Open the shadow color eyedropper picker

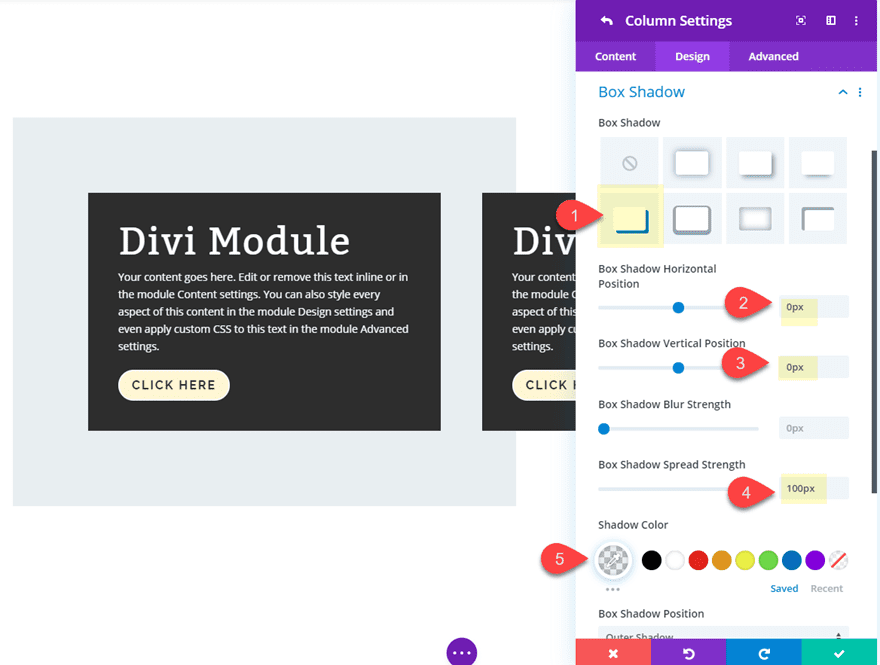(613, 559)
